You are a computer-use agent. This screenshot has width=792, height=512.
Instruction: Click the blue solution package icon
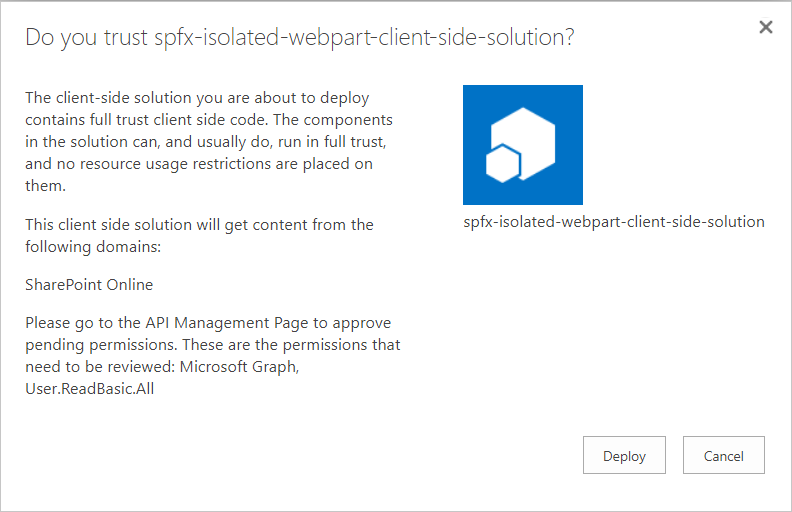click(523, 145)
